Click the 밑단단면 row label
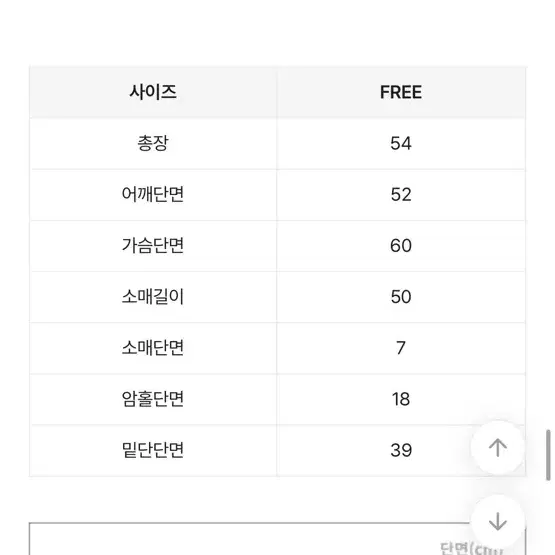Viewport: 555px width, 555px height. (x=153, y=450)
